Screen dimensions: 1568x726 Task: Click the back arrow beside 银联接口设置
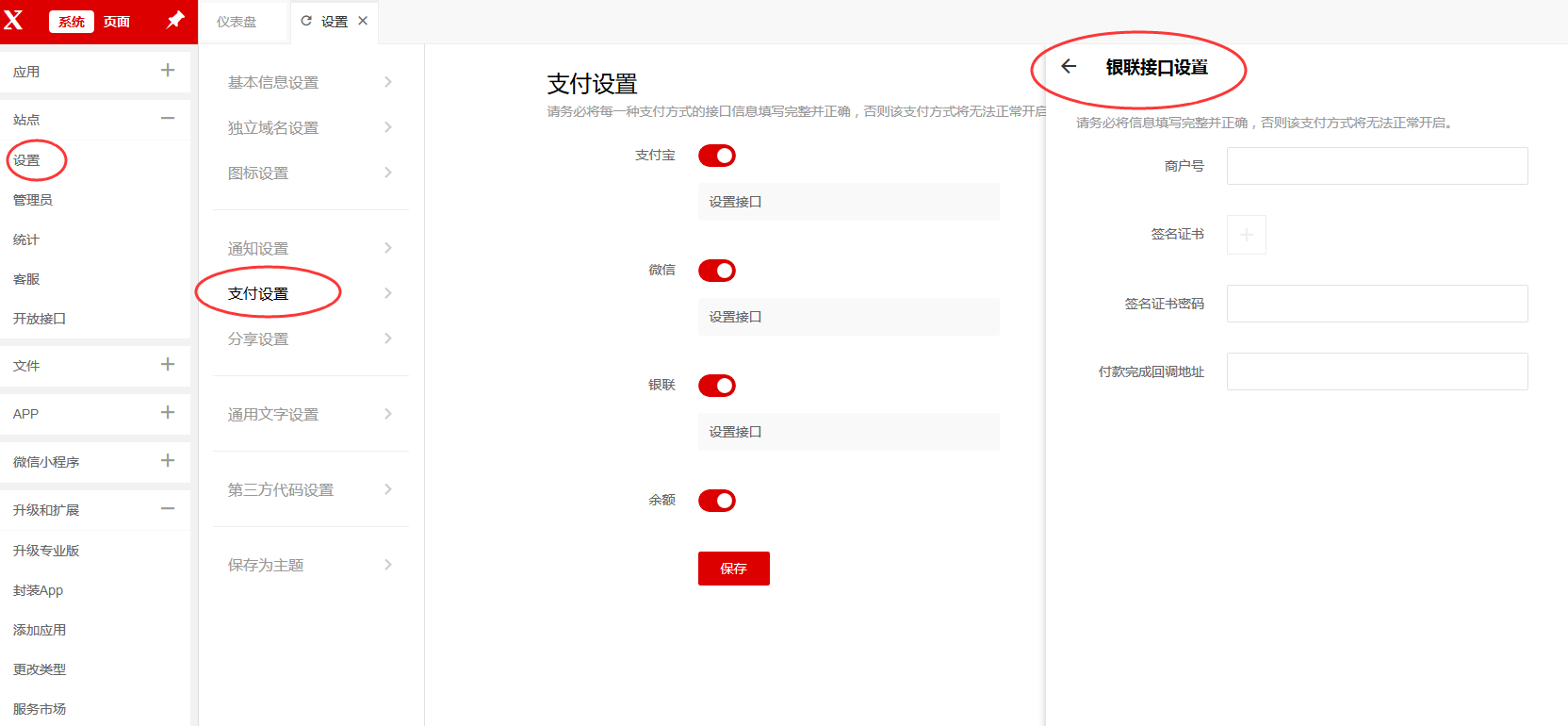click(1069, 66)
